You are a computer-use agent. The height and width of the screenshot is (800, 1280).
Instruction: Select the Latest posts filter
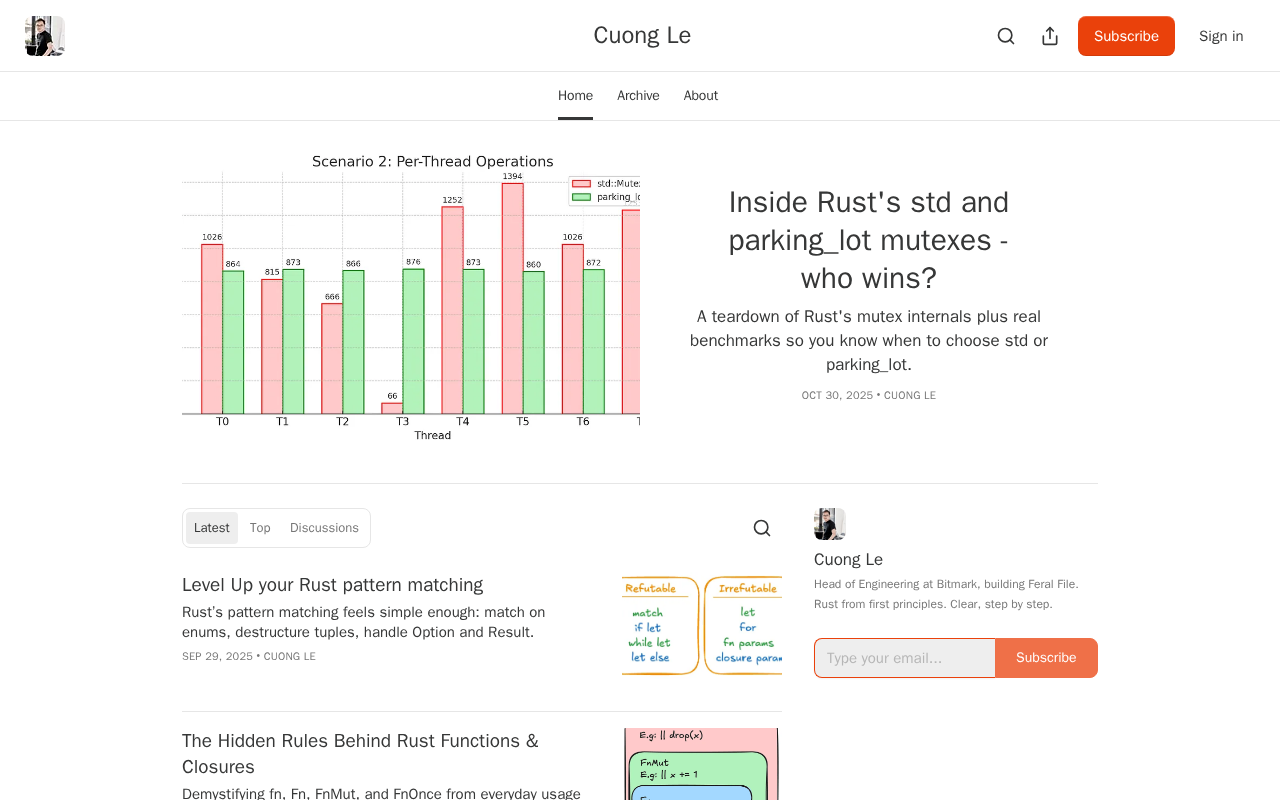212,528
